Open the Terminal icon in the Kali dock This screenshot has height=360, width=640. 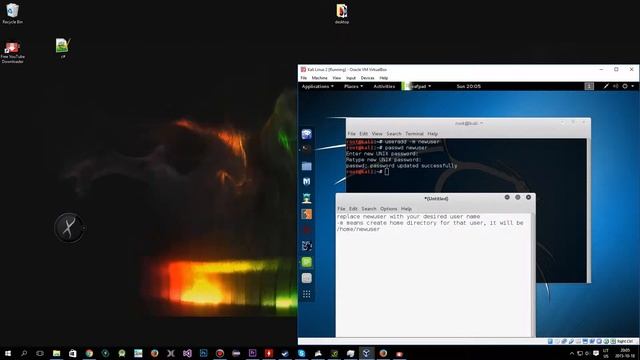[307, 149]
